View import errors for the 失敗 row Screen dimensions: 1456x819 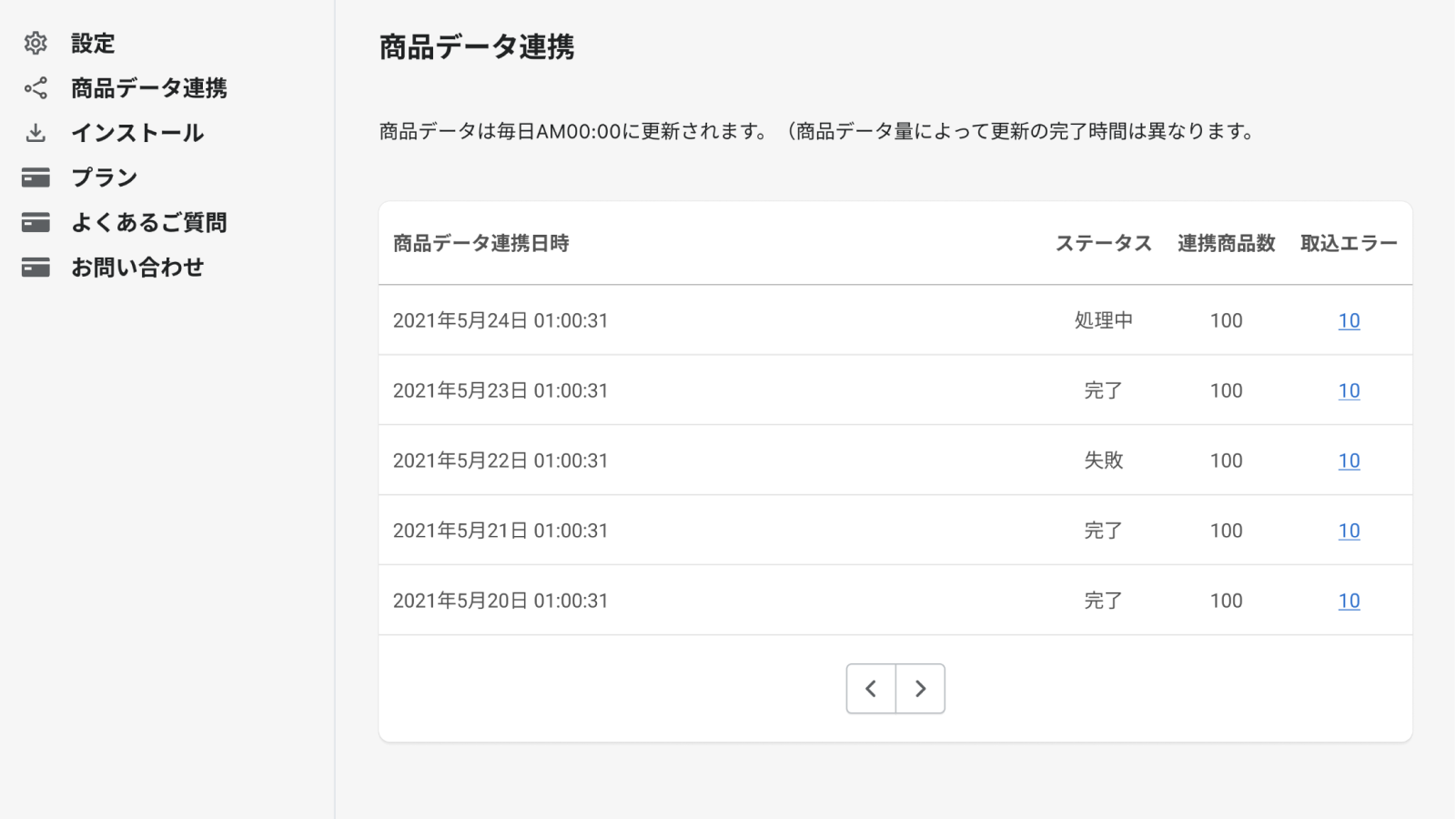point(1350,460)
